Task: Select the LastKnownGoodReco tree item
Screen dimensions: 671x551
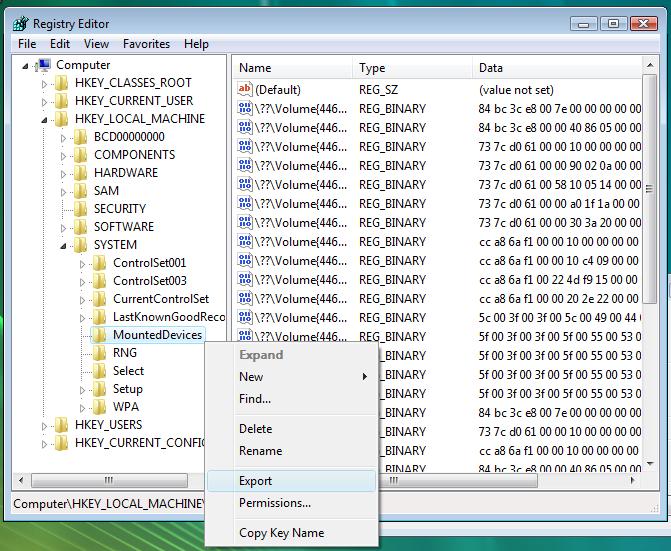Action: pos(169,317)
